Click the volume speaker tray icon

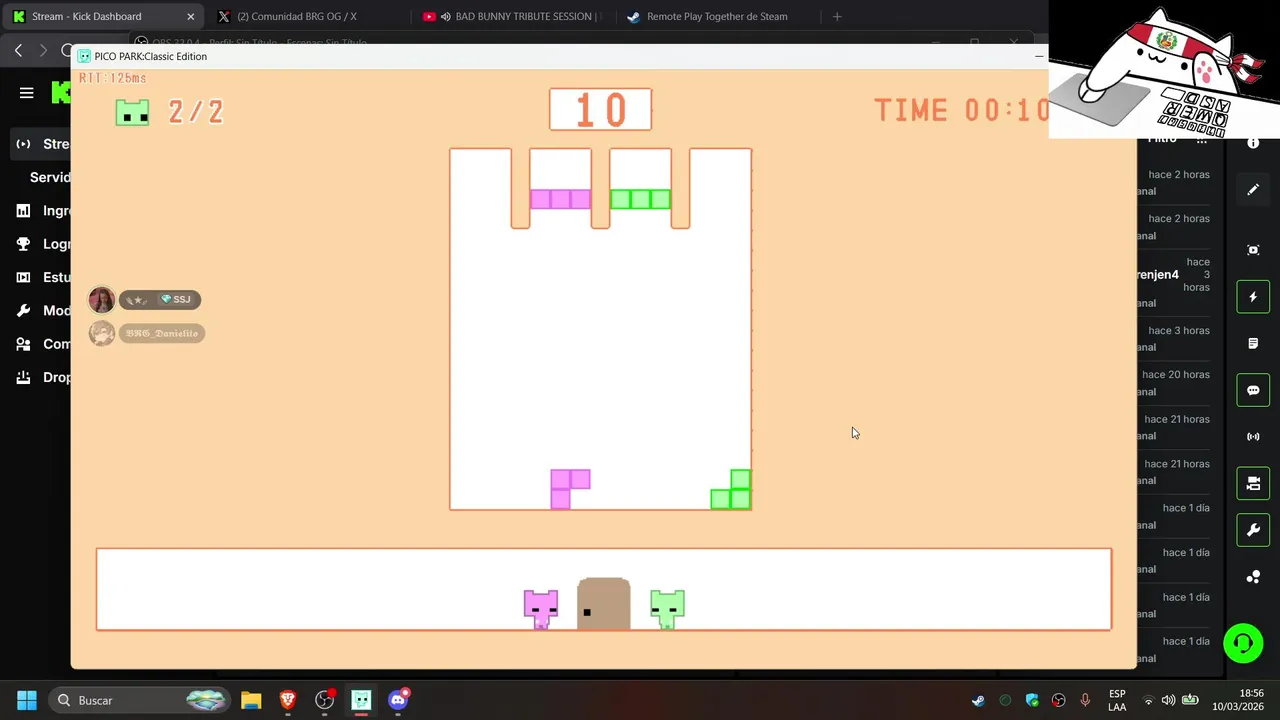coord(1168,700)
